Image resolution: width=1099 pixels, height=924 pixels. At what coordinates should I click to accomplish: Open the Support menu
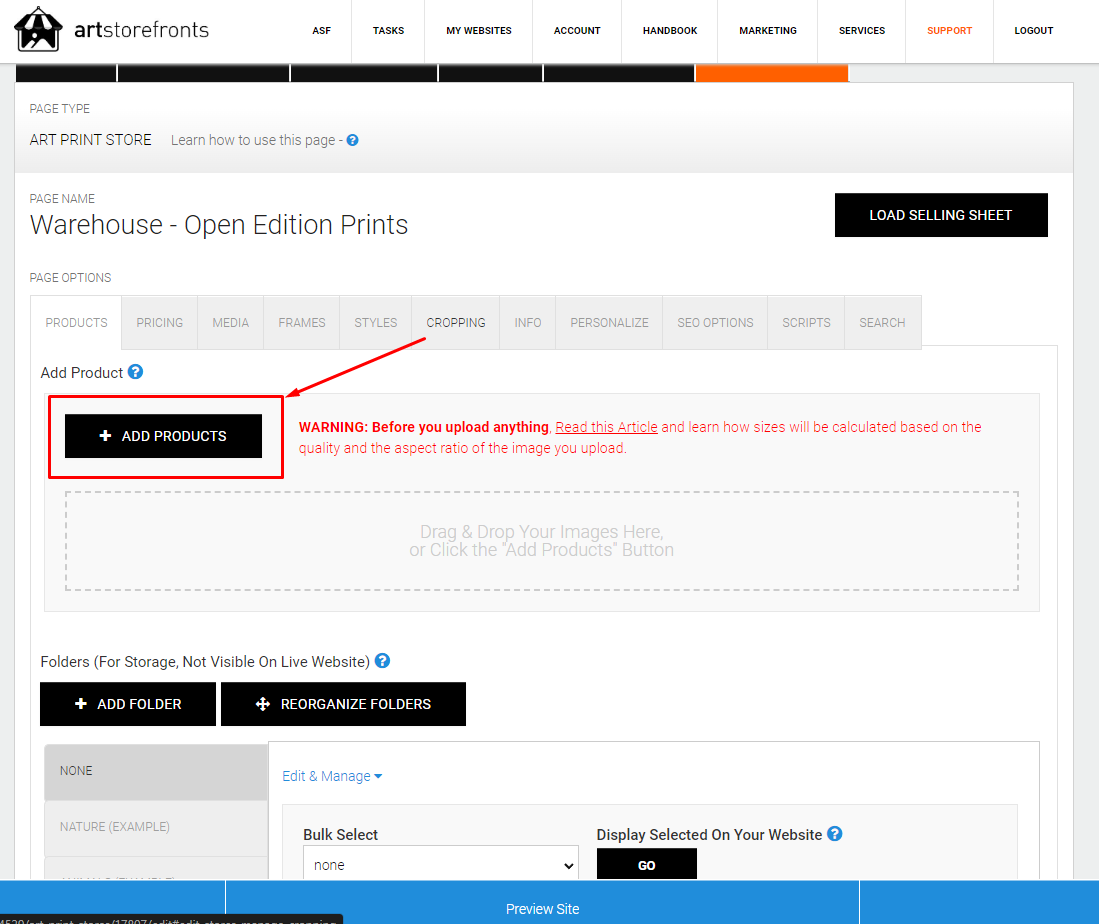949,31
